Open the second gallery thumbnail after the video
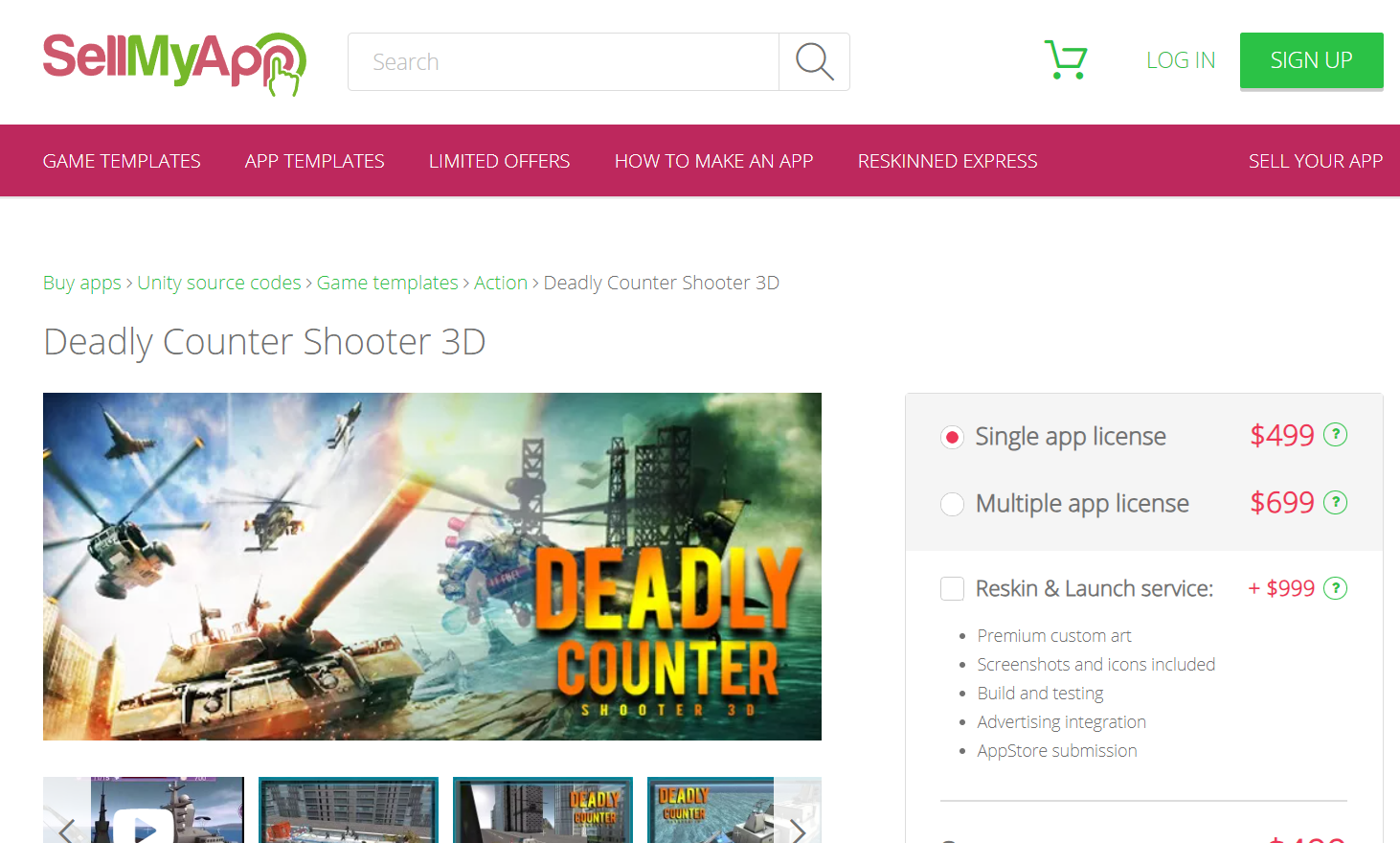This screenshot has width=1400, height=843. coord(543,810)
